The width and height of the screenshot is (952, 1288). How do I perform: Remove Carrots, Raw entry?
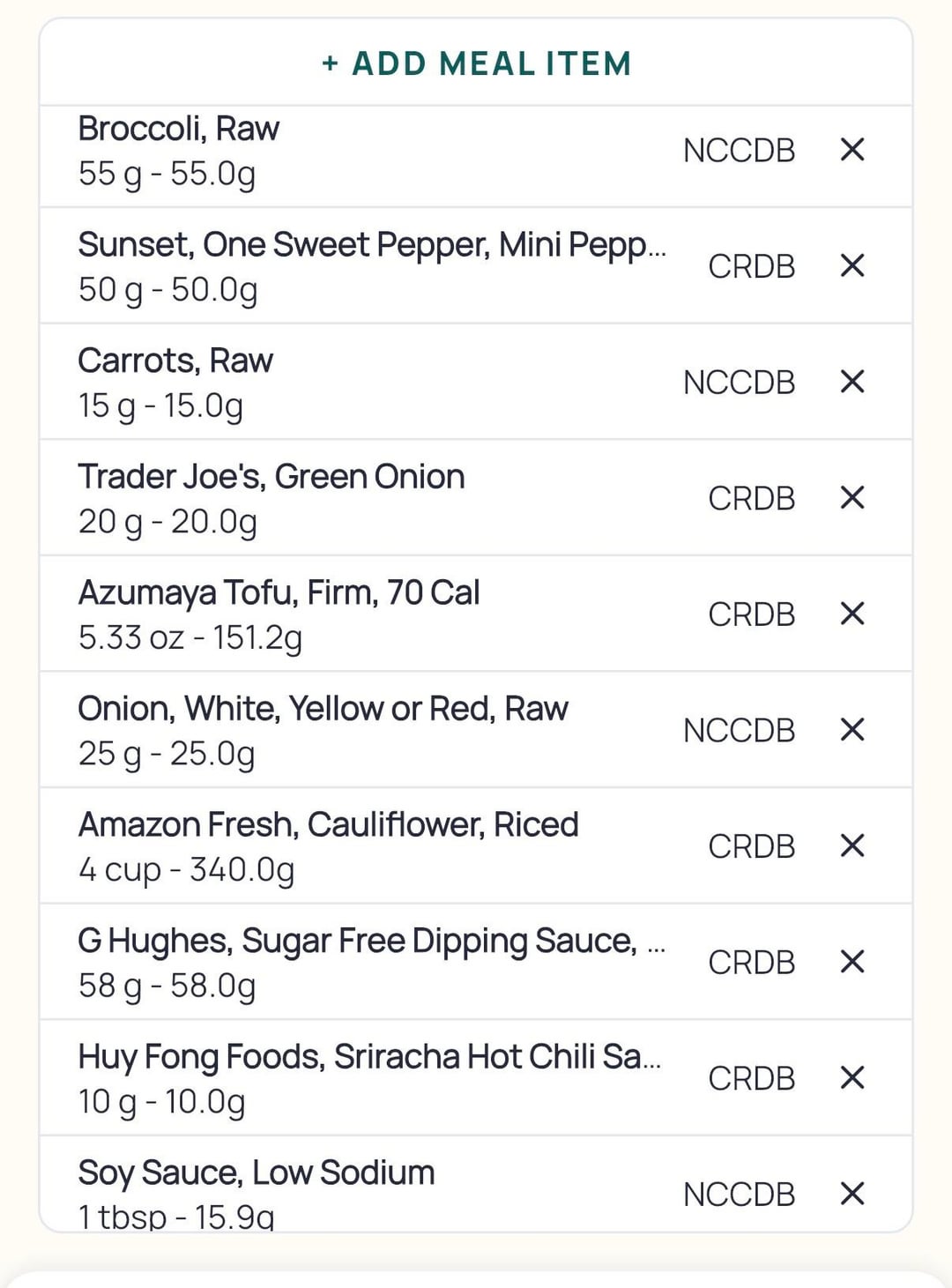coord(852,382)
